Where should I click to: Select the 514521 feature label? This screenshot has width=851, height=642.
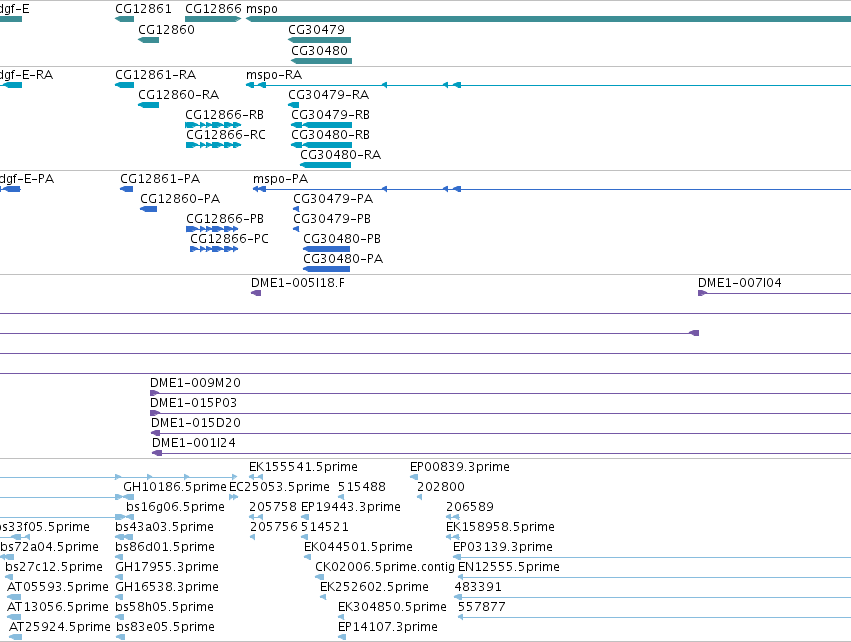325,527
